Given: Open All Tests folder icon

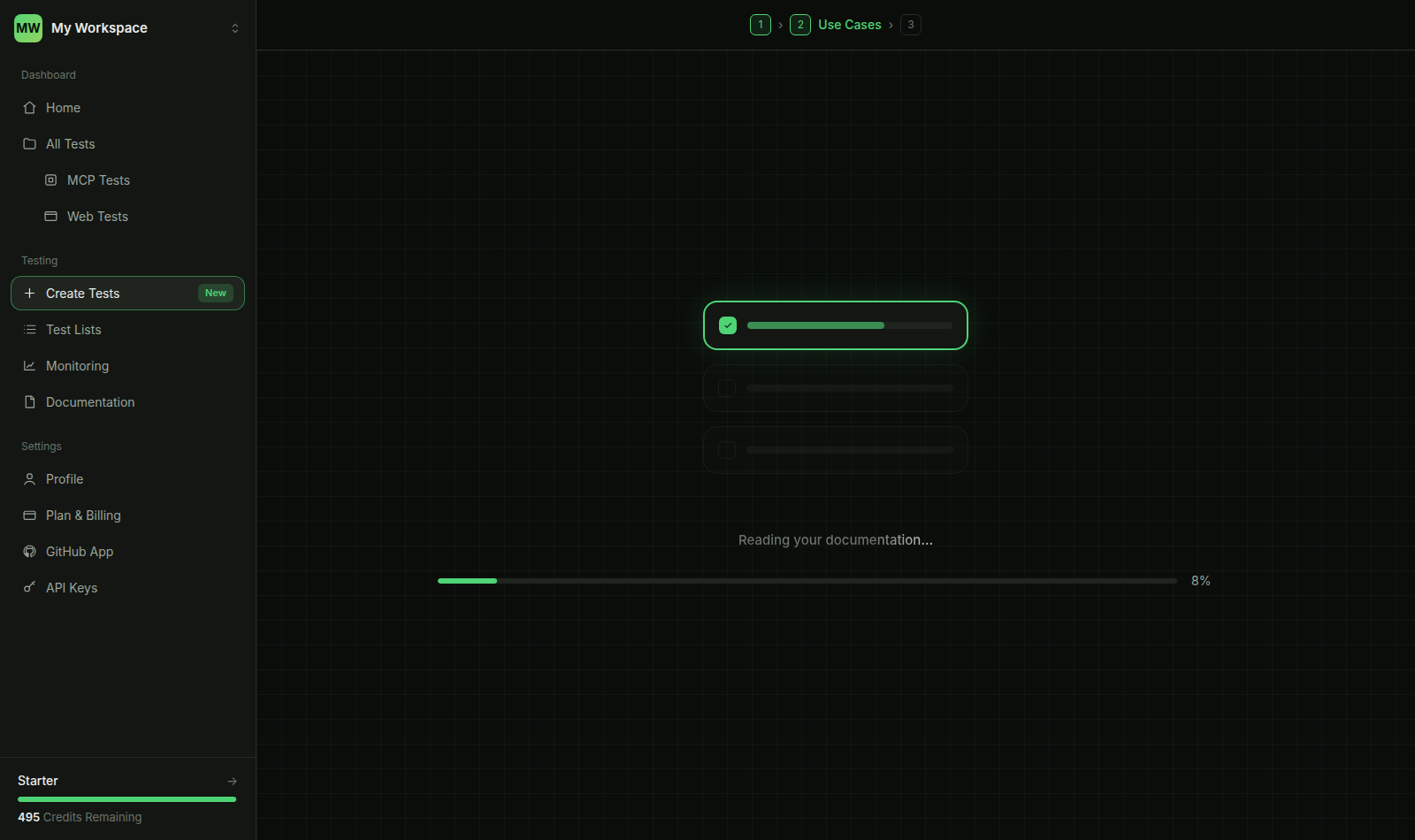Looking at the screenshot, I should coord(29,144).
